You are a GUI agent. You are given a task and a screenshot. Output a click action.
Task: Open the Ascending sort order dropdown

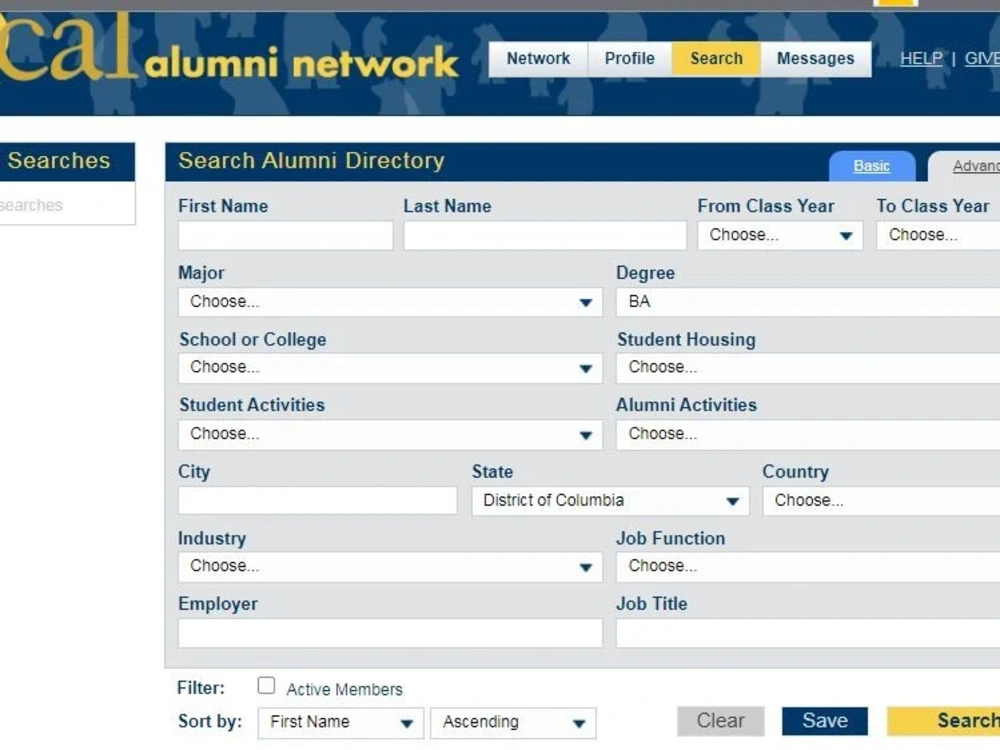513,723
